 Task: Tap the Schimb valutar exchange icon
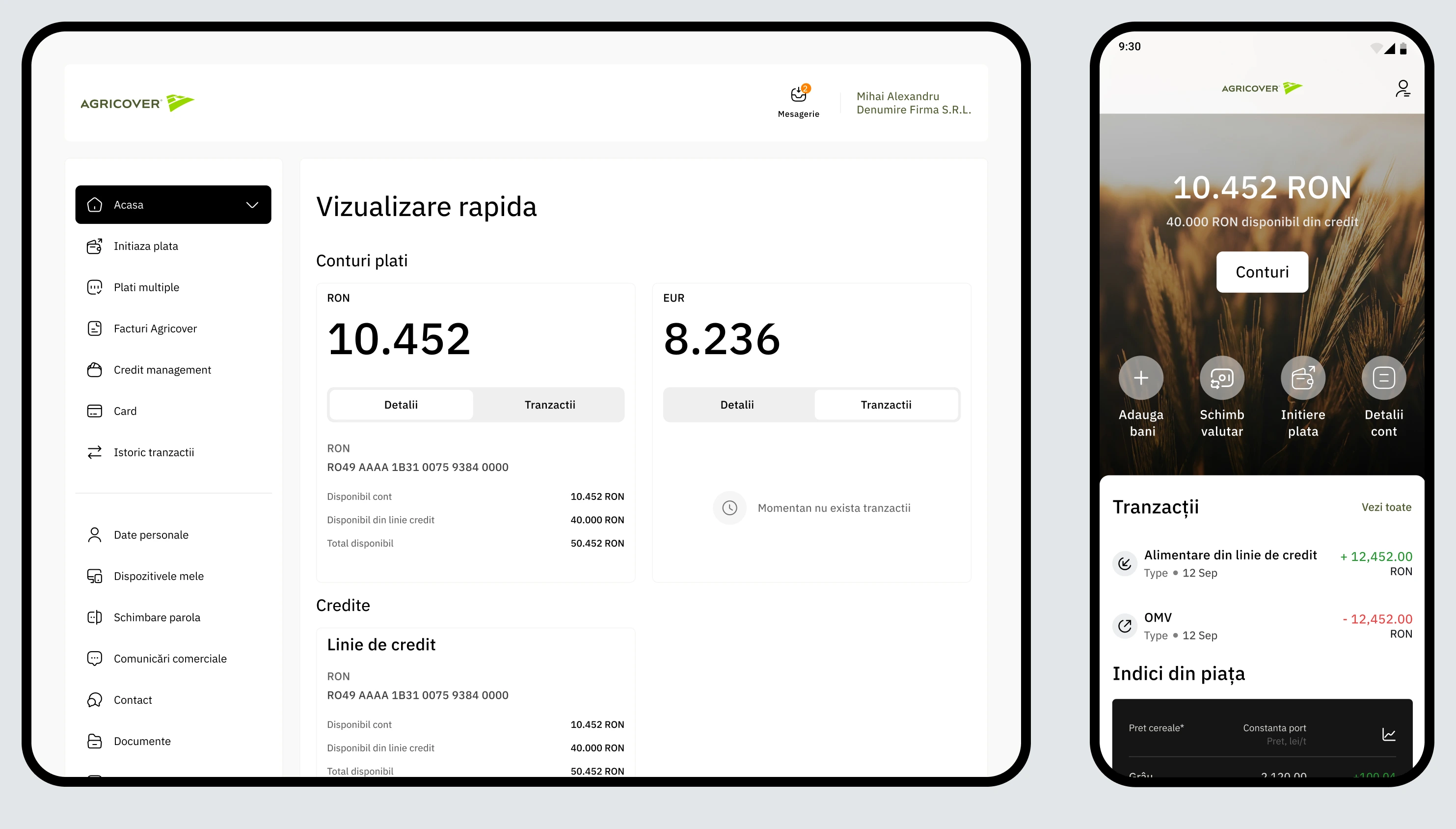tap(1221, 378)
